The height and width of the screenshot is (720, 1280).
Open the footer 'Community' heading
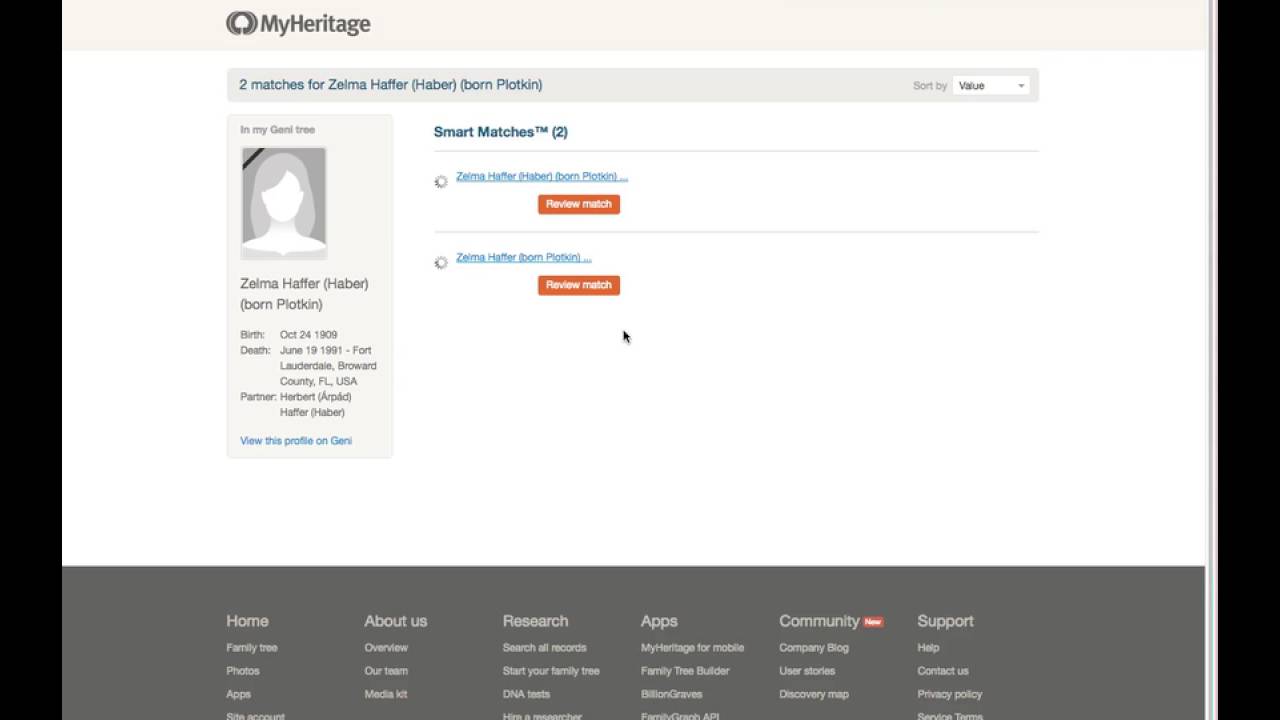click(x=819, y=621)
